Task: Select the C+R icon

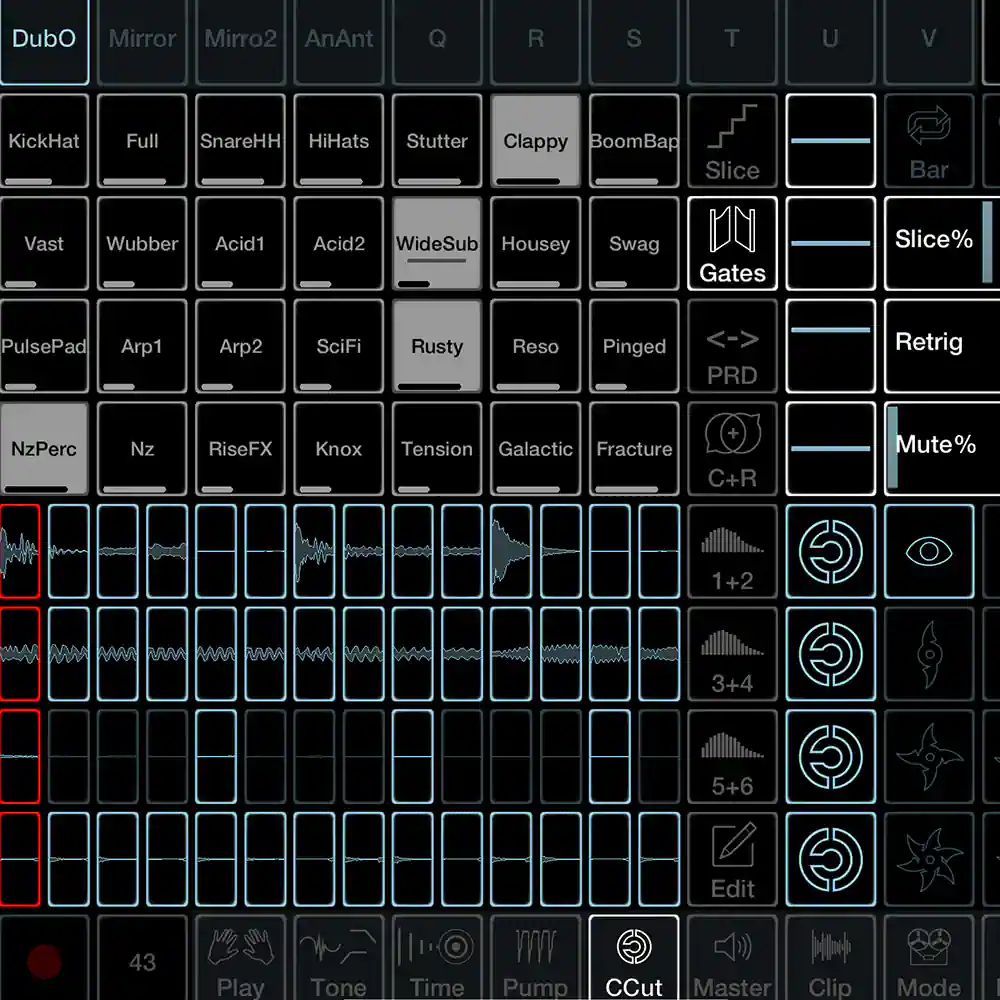Action: tap(732, 449)
